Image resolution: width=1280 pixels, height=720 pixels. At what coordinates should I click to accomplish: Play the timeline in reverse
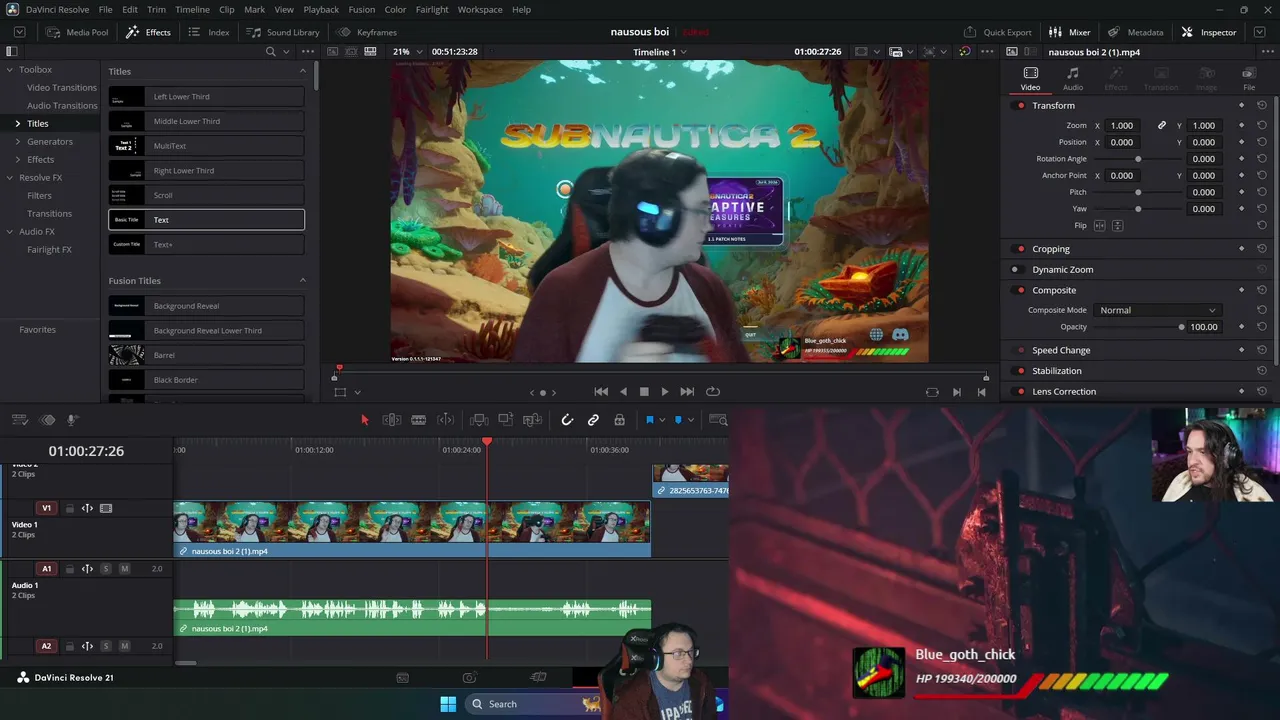[623, 392]
